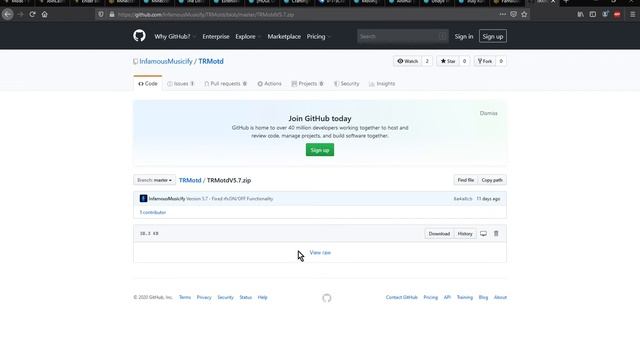Open footer About link
Viewport: 640px width, 360px height.
pos(500,297)
